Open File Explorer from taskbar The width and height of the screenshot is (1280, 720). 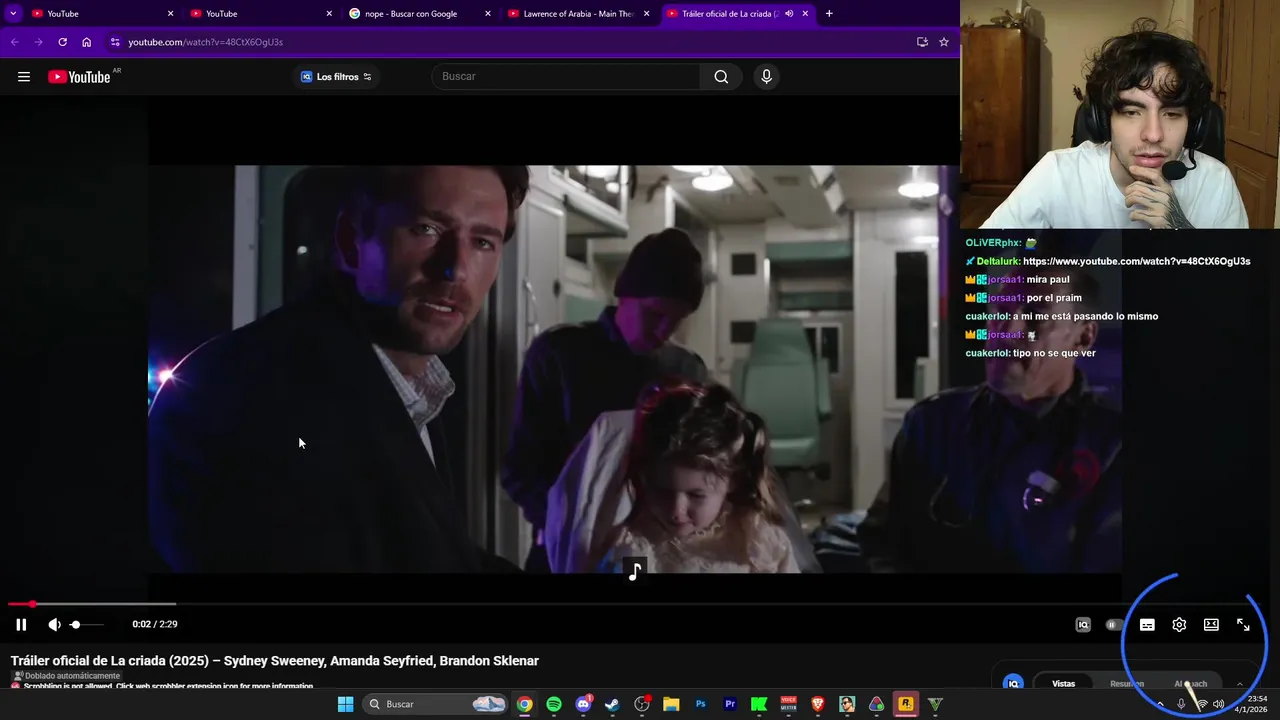(x=671, y=704)
